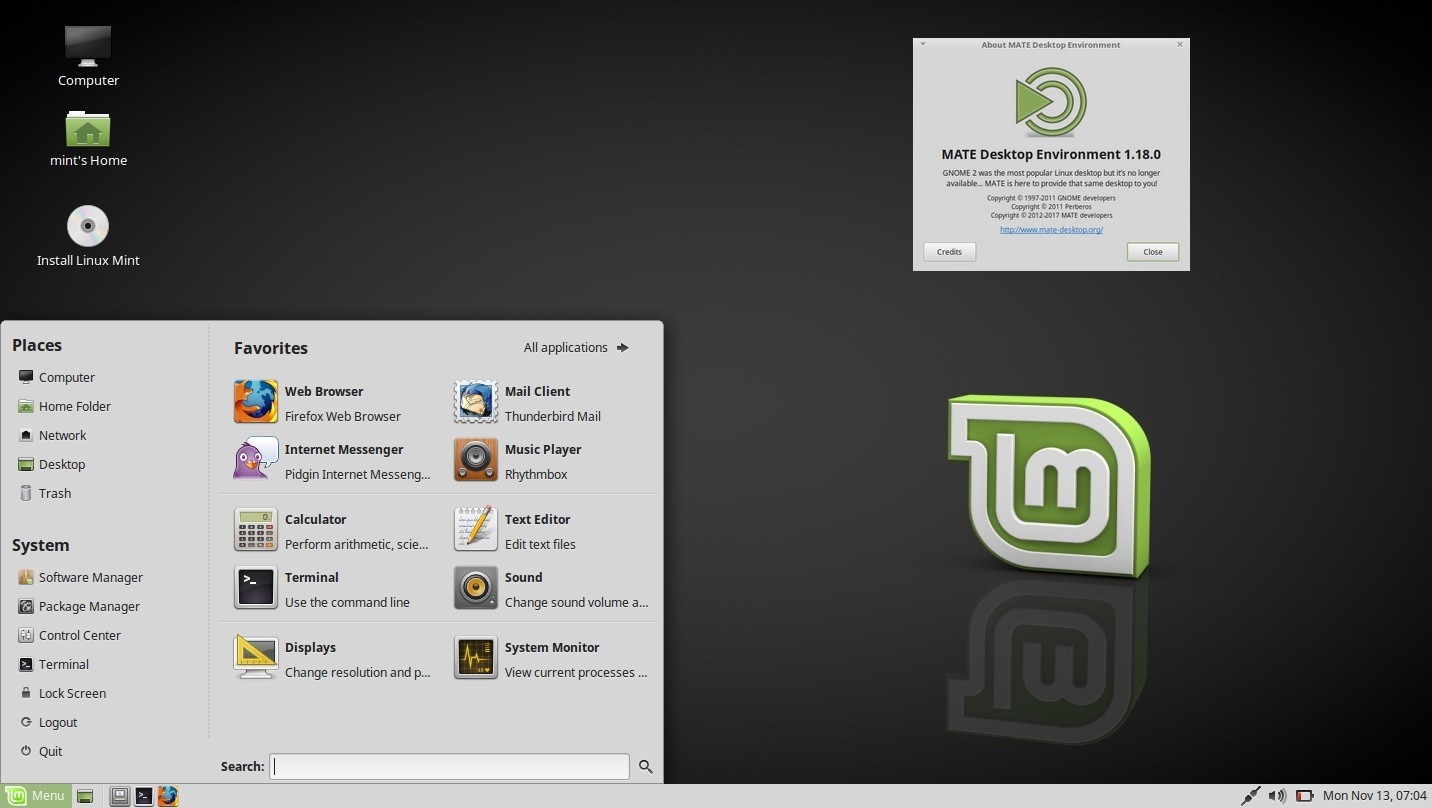Screen dimensions: 1432x808
Task: Open the volume tray icon
Action: pos(1277,796)
